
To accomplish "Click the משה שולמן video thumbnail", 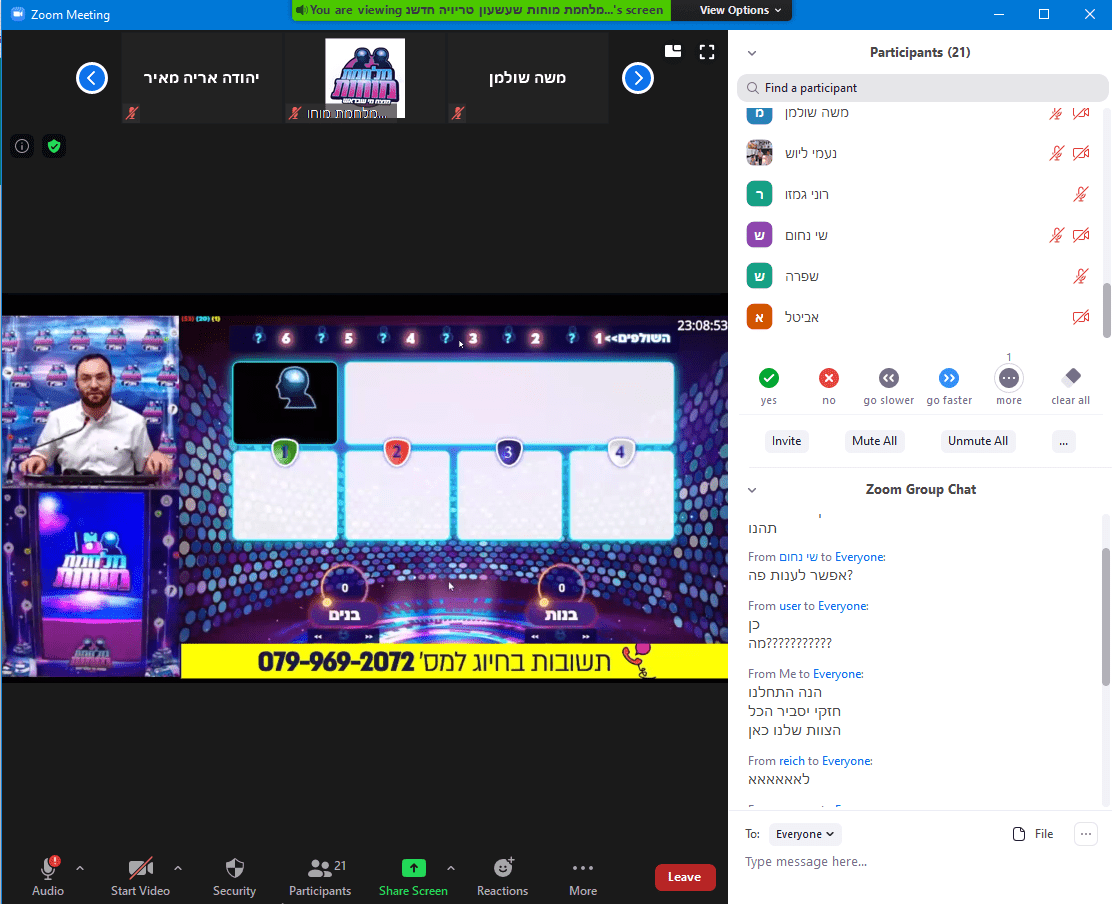I will [x=528, y=78].
